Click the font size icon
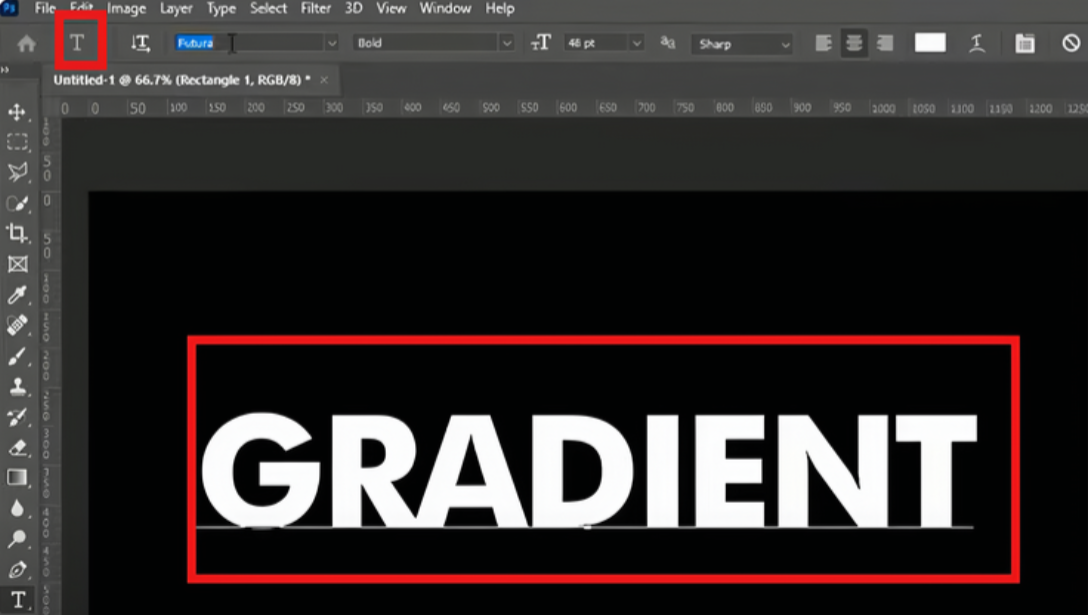 pos(541,43)
